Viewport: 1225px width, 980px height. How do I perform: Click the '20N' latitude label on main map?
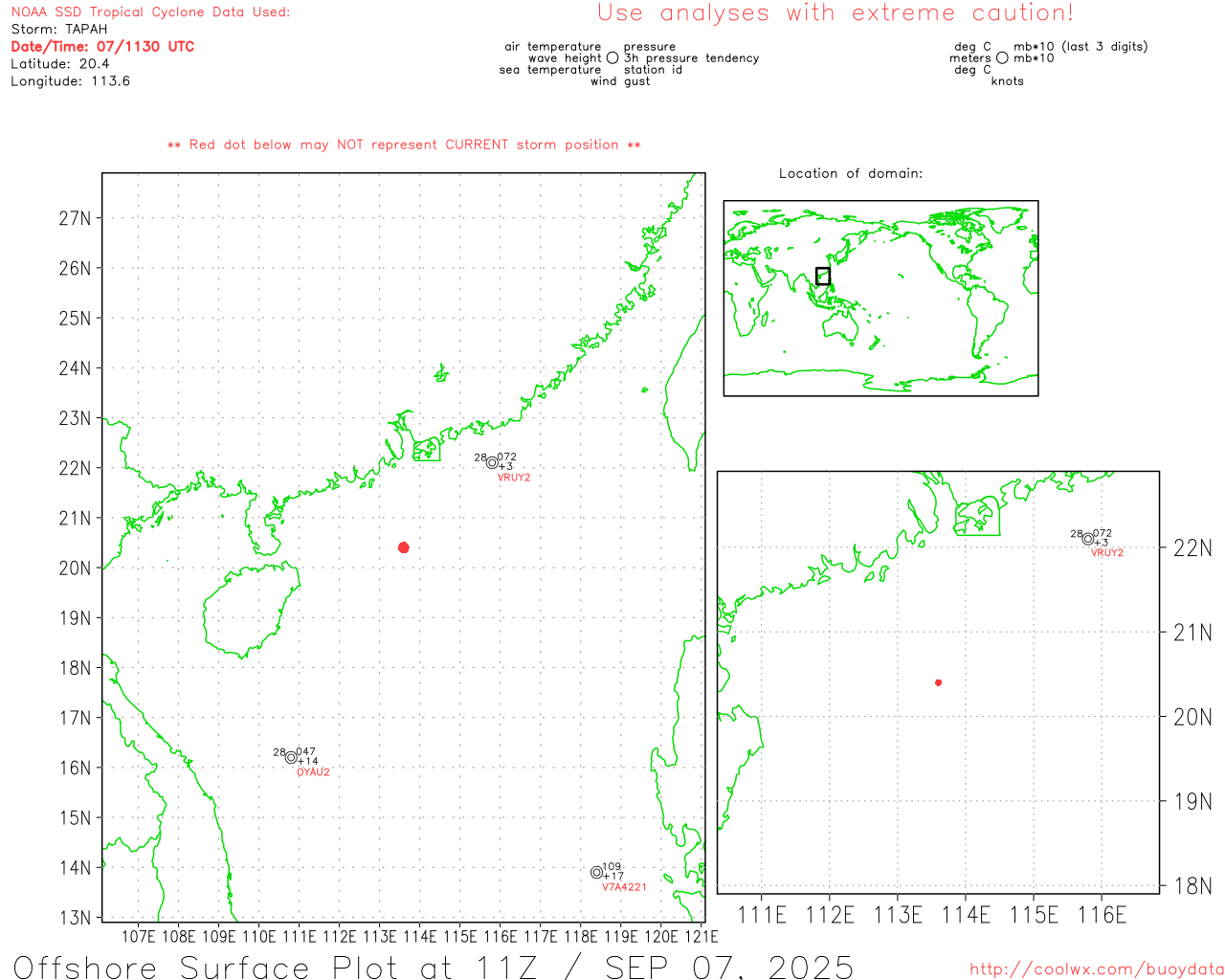point(76,568)
